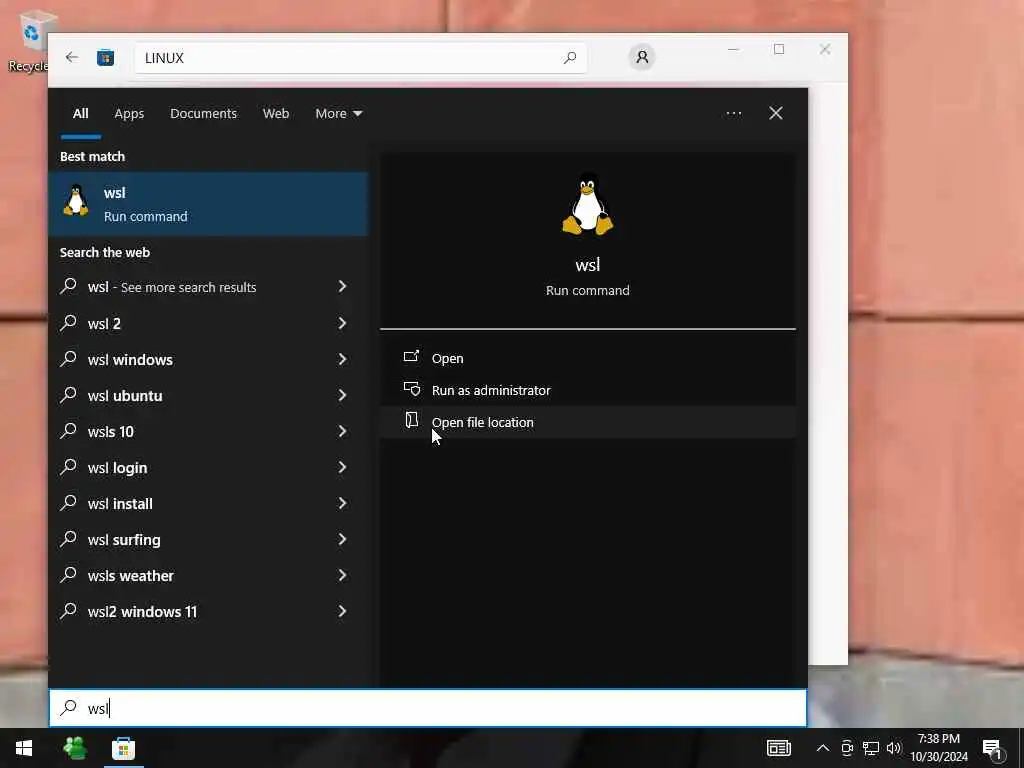Click Microsoft Store taskbar icon
Viewport: 1024px width, 768px height.
tap(123, 748)
